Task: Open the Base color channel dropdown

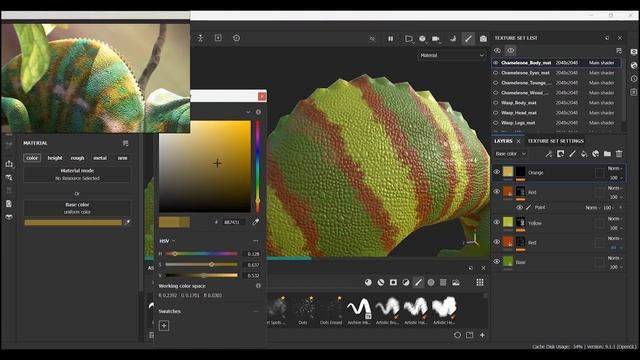Action: pyautogui.click(x=510, y=154)
